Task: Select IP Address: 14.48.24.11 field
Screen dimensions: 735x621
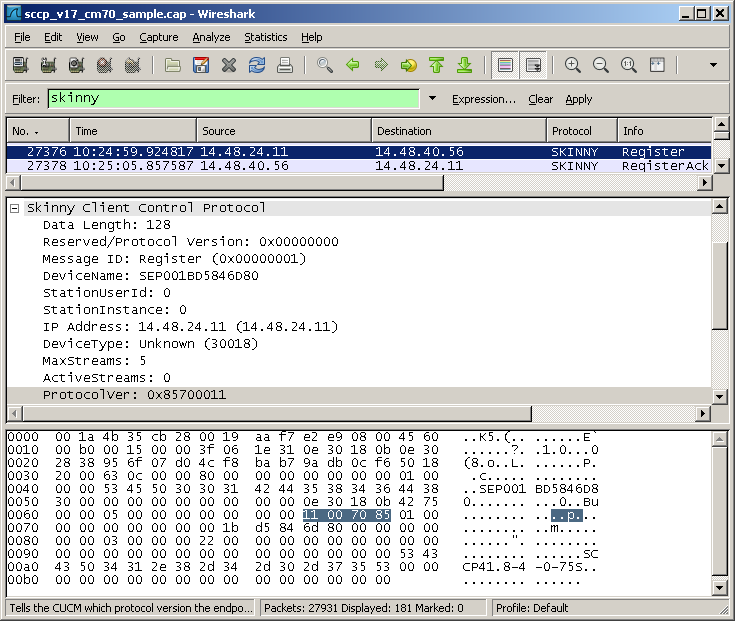Action: click(x=190, y=327)
